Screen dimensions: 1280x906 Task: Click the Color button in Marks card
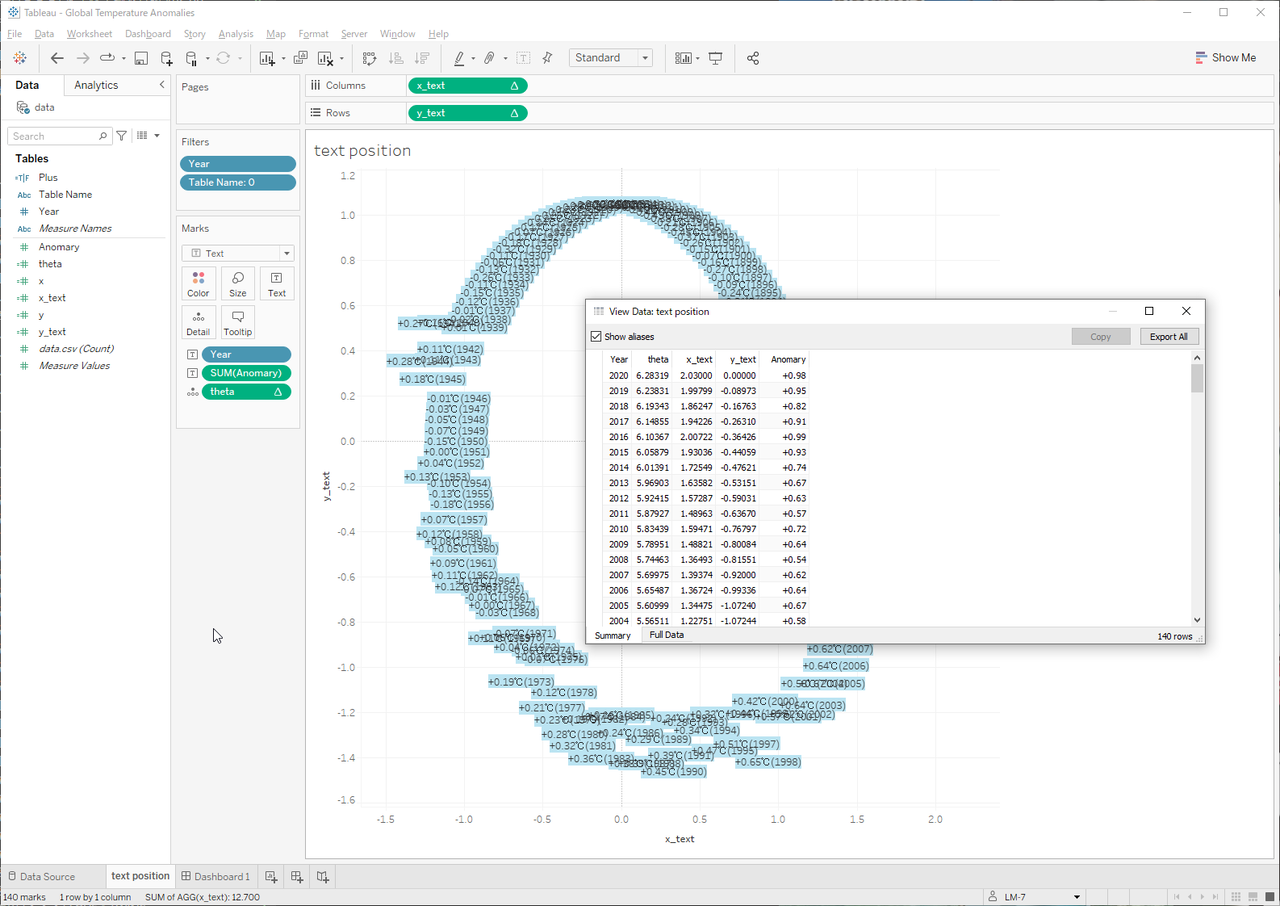198,284
